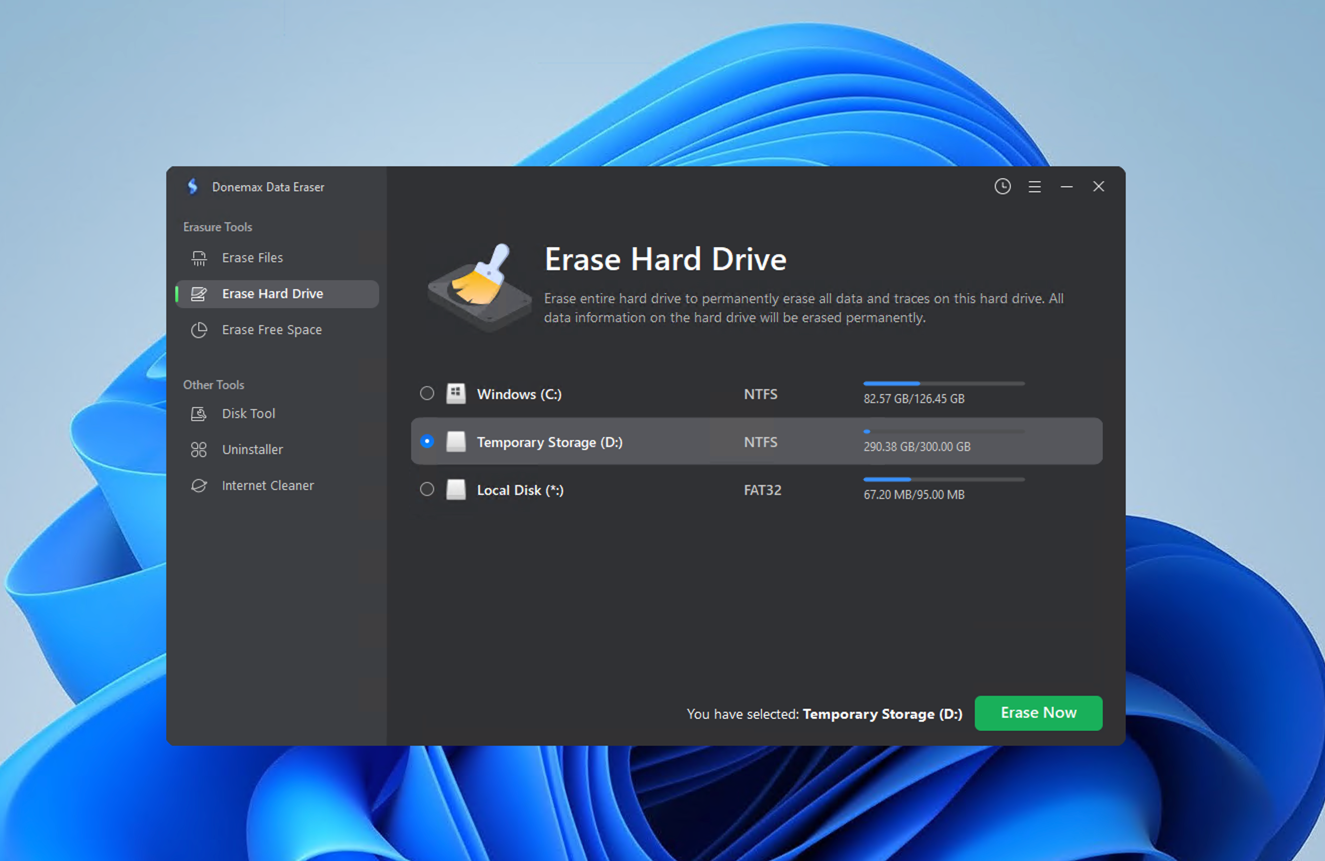The height and width of the screenshot is (861, 1325).
Task: Select the Disk Tool icon
Action: tap(201, 413)
